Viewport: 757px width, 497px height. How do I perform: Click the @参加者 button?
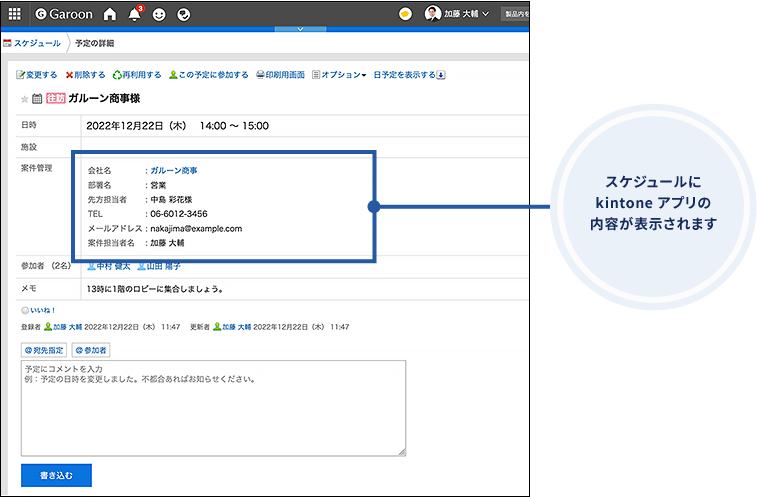[x=91, y=350]
